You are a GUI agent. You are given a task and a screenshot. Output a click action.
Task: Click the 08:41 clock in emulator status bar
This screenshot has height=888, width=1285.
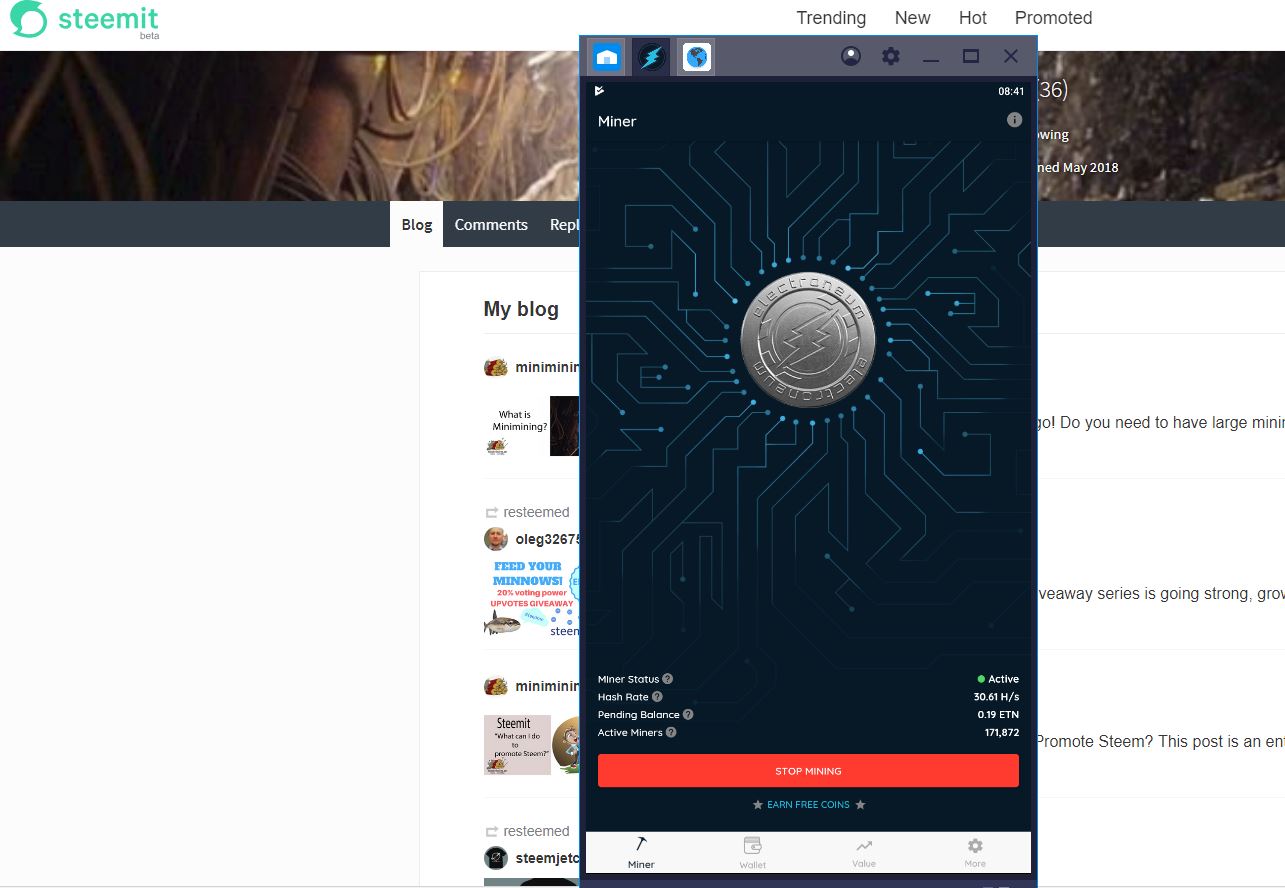pyautogui.click(x=1011, y=91)
